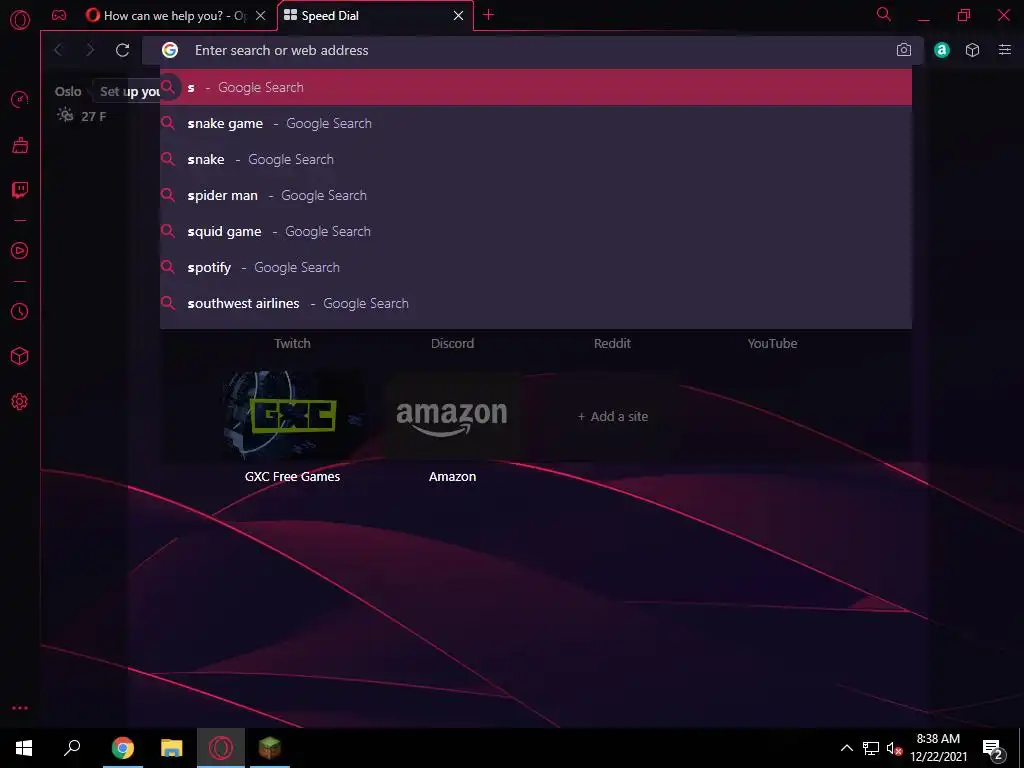
Task: Open the Player sidebar icon
Action: coord(20,251)
